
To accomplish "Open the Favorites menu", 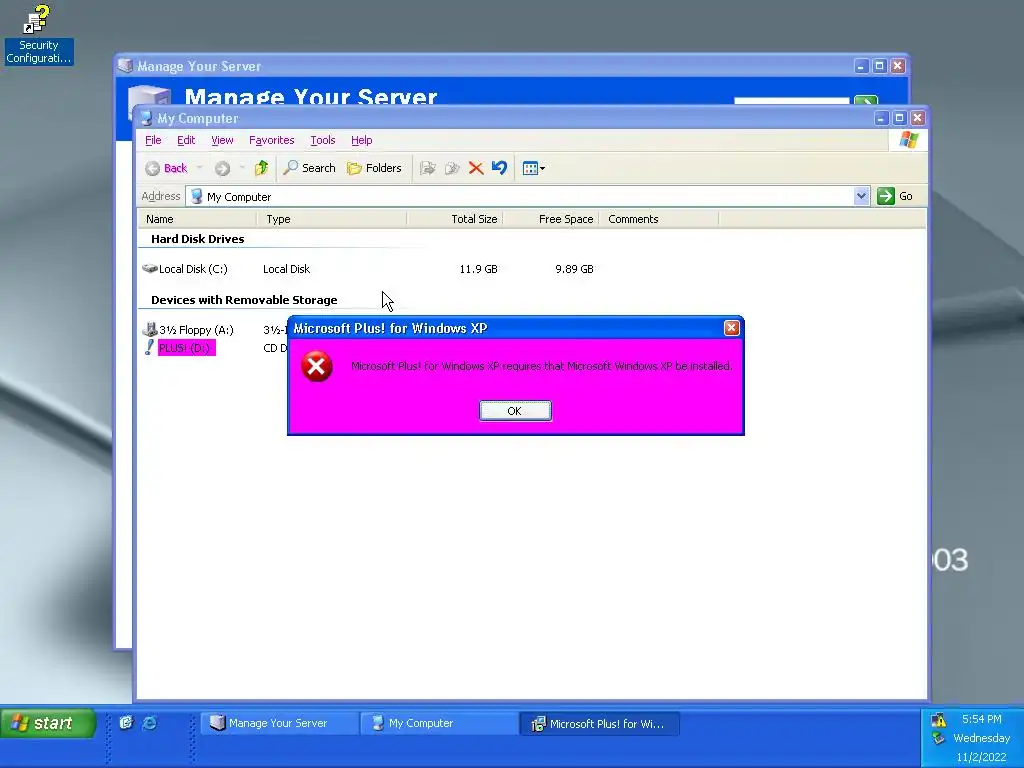I will 272,140.
